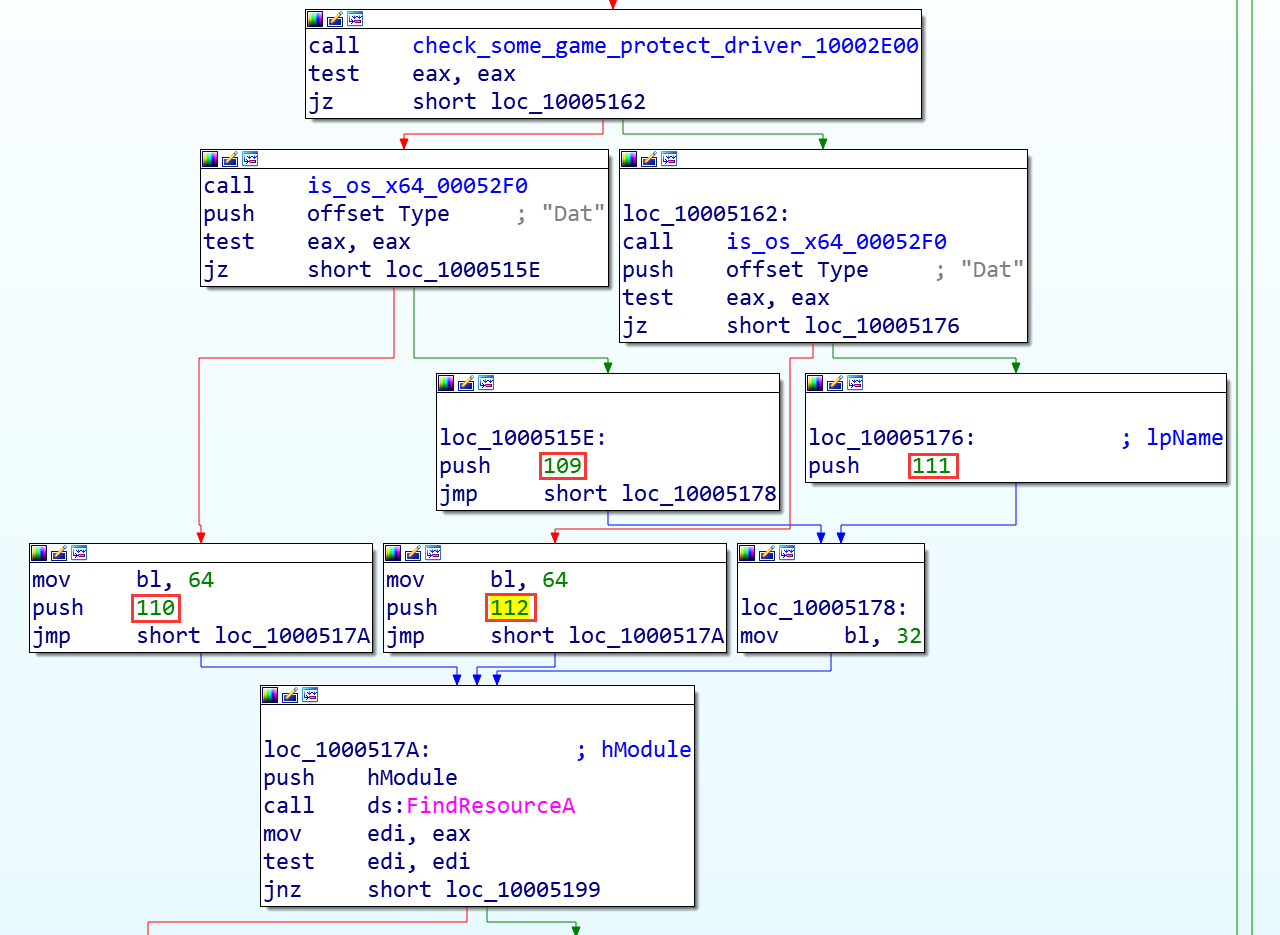
Task: Click pencil edit icon on loc_10005176 block
Action: pyautogui.click(x=835, y=383)
